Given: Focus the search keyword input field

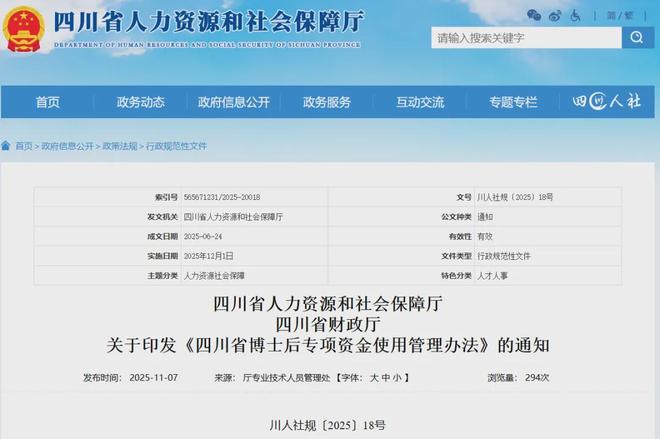Looking at the screenshot, I should point(526,37).
